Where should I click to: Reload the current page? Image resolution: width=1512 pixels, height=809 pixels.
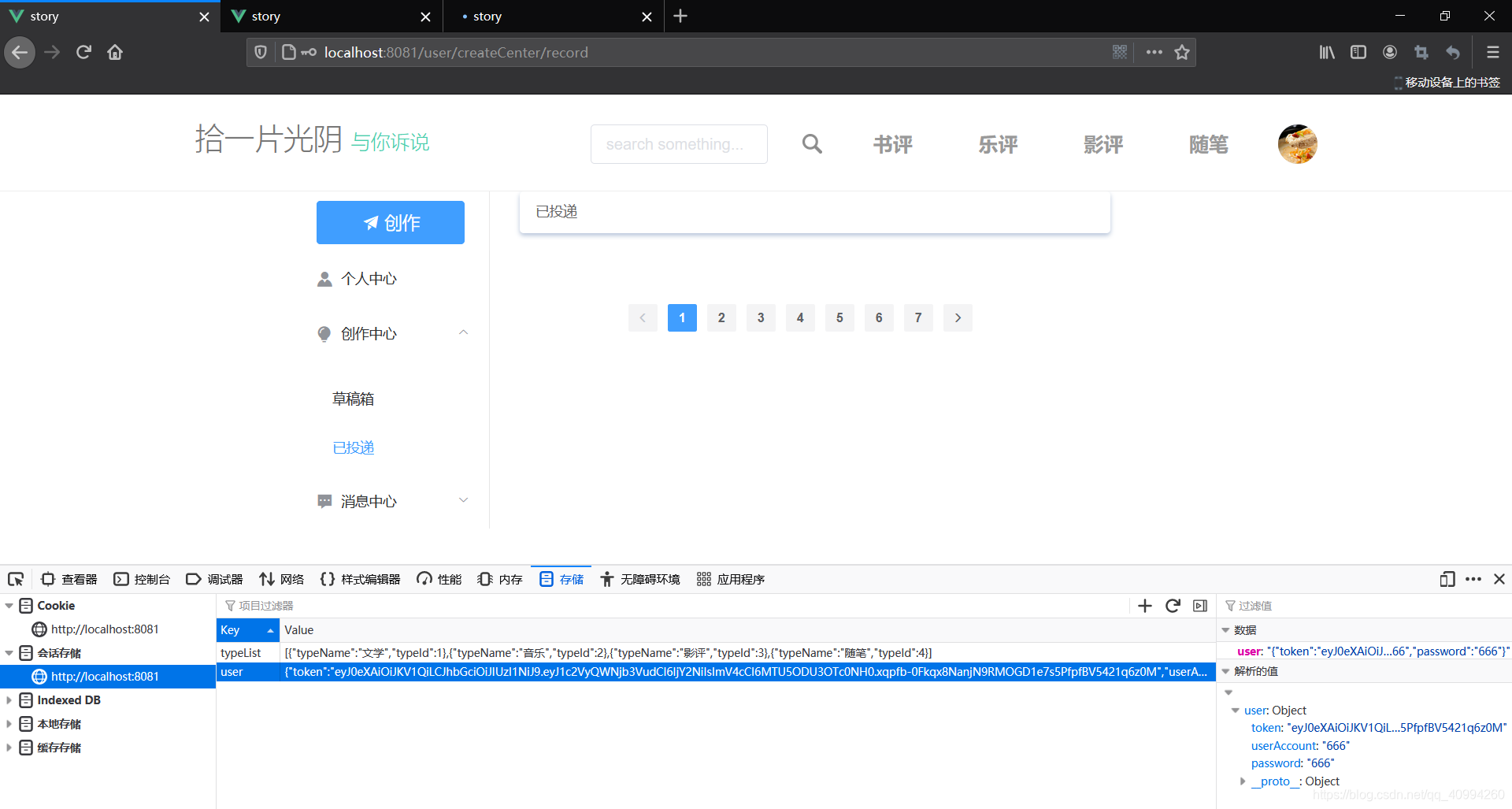pos(83,53)
